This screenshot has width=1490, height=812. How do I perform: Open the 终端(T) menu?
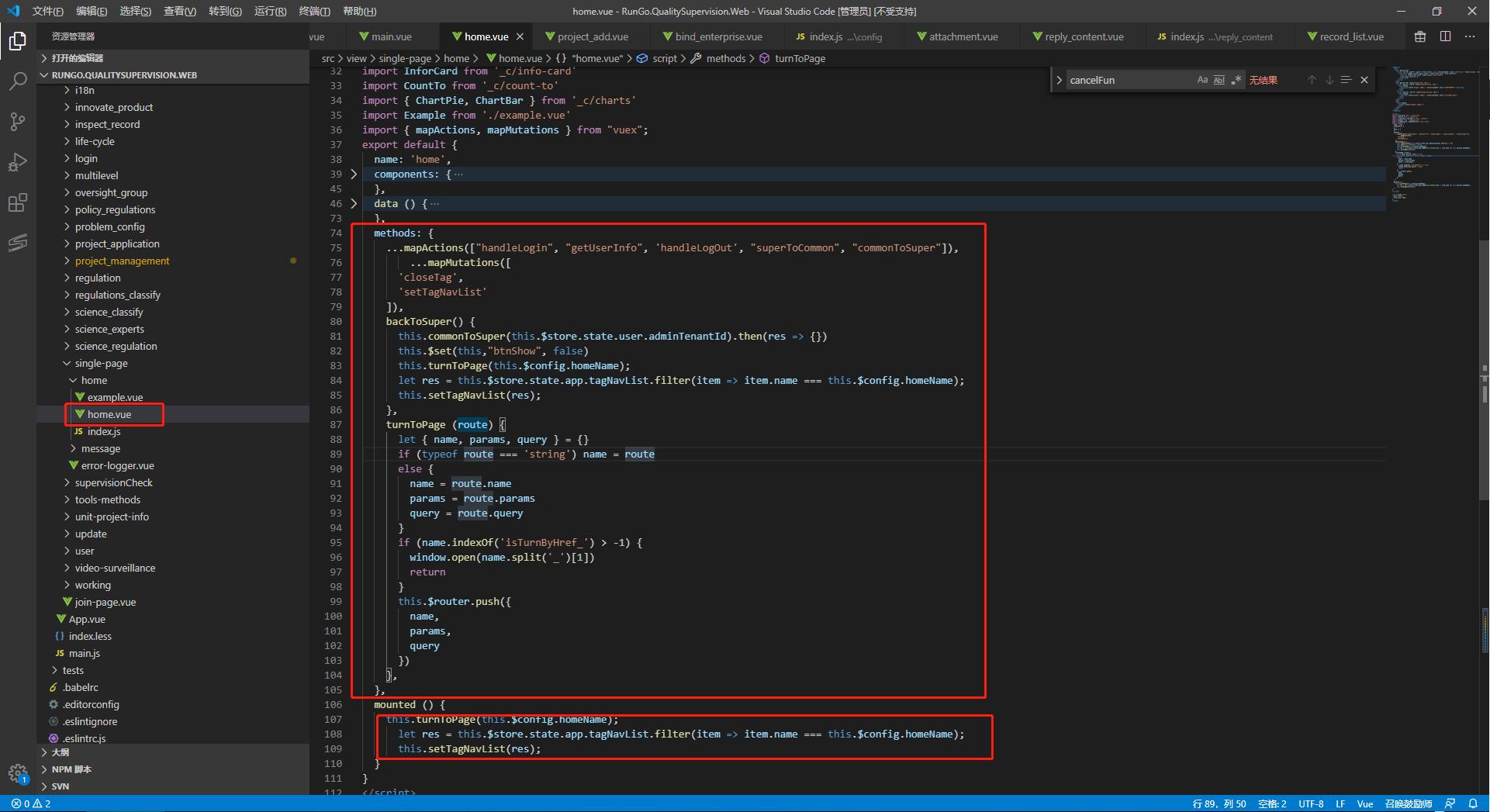point(314,11)
